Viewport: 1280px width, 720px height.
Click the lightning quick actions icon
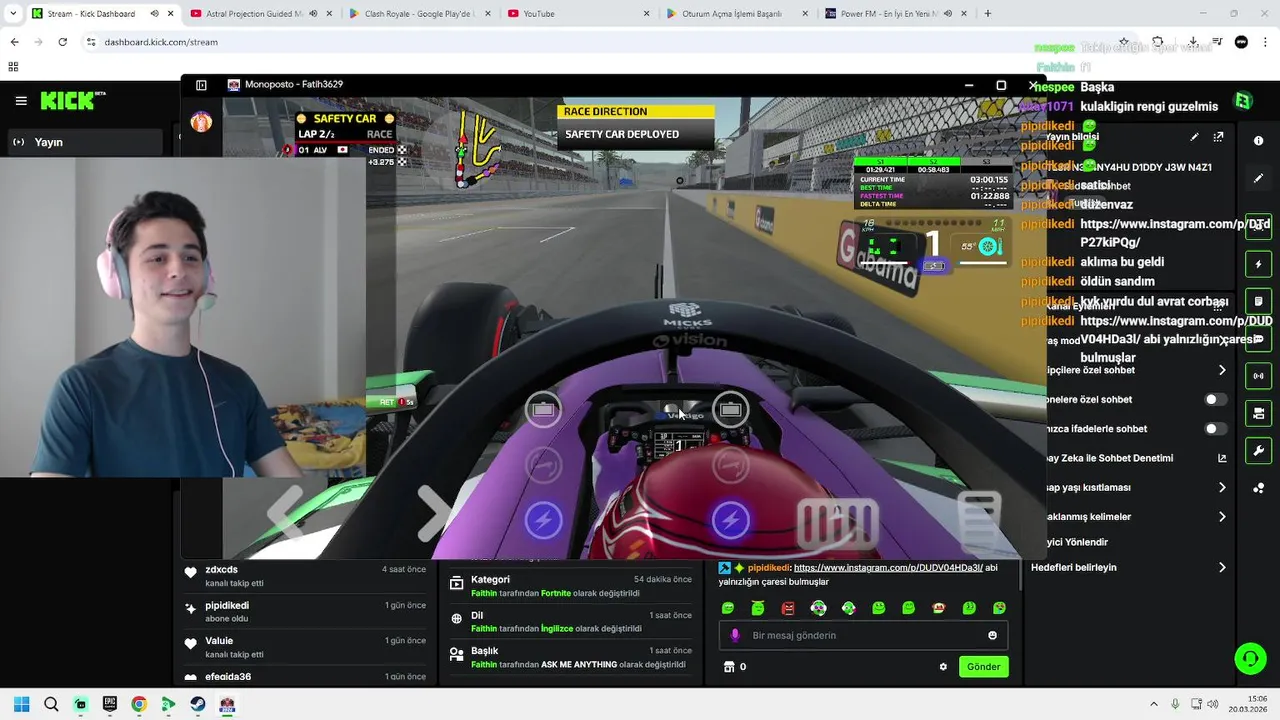(1258, 265)
